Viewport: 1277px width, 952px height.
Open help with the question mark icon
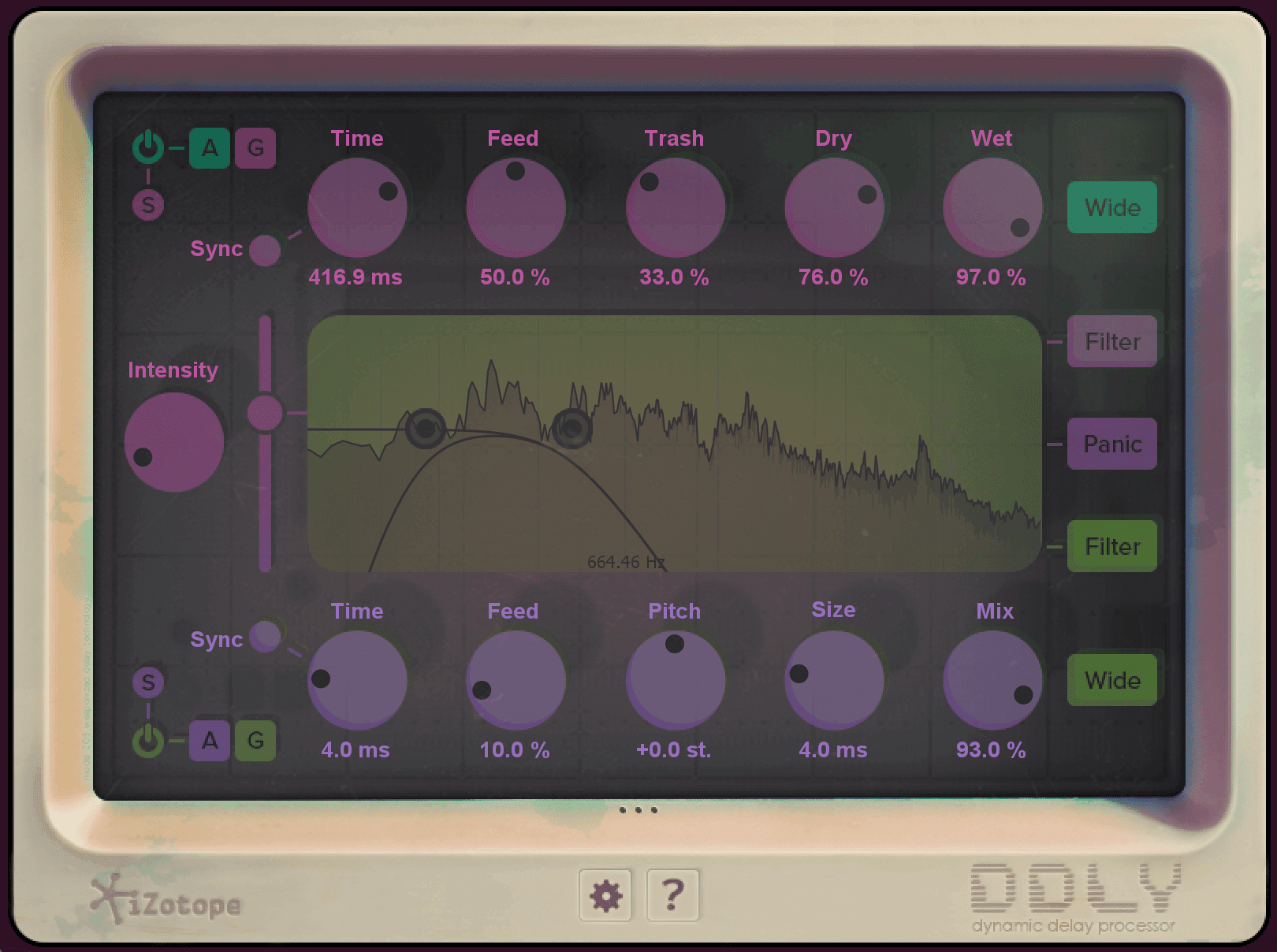click(x=672, y=895)
